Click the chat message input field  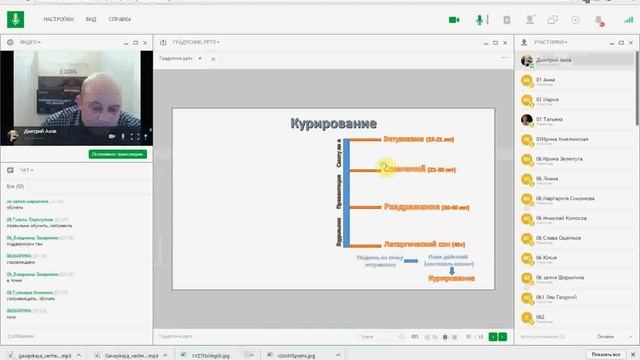(x=76, y=336)
